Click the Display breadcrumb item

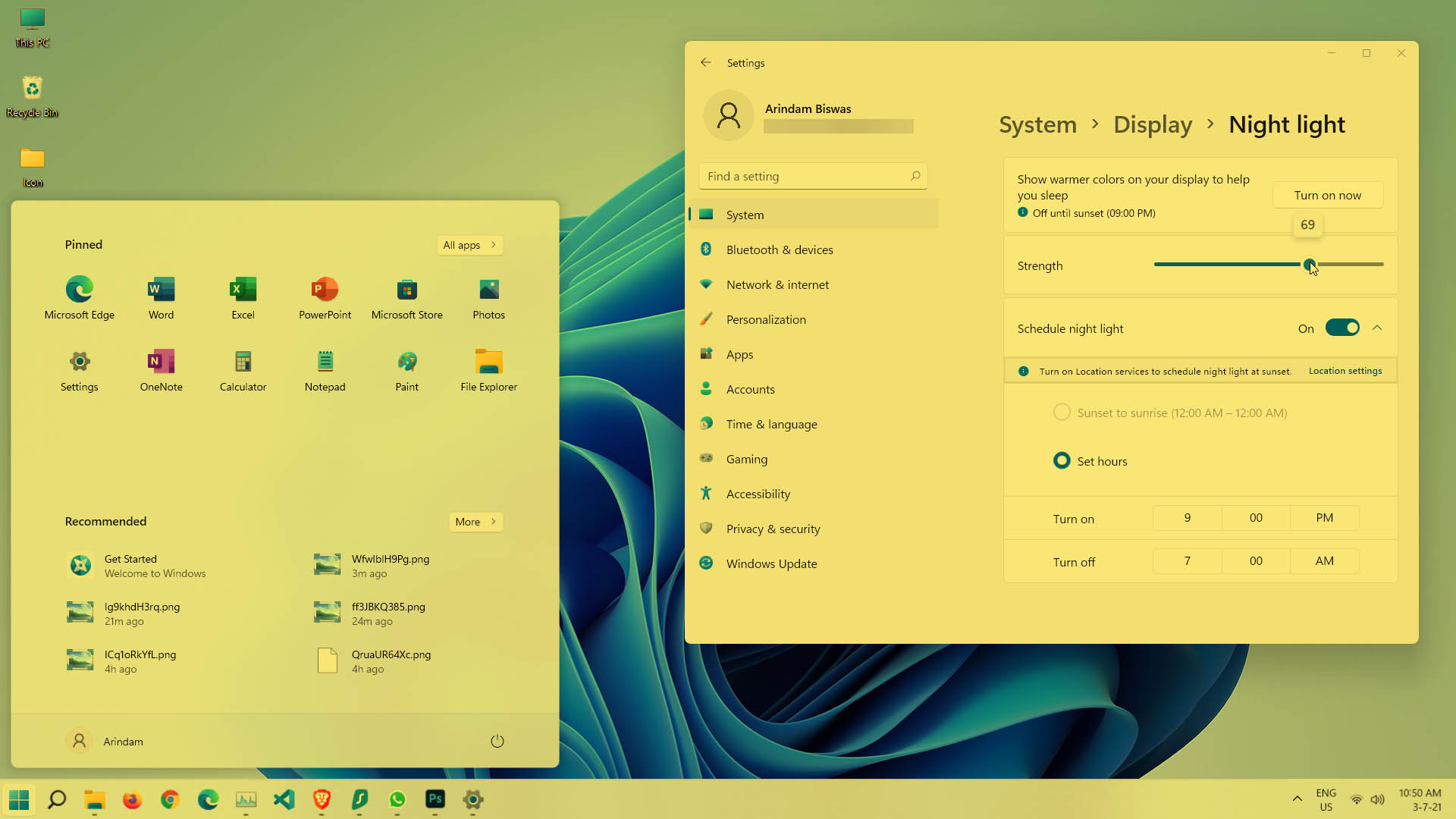pyautogui.click(x=1152, y=124)
